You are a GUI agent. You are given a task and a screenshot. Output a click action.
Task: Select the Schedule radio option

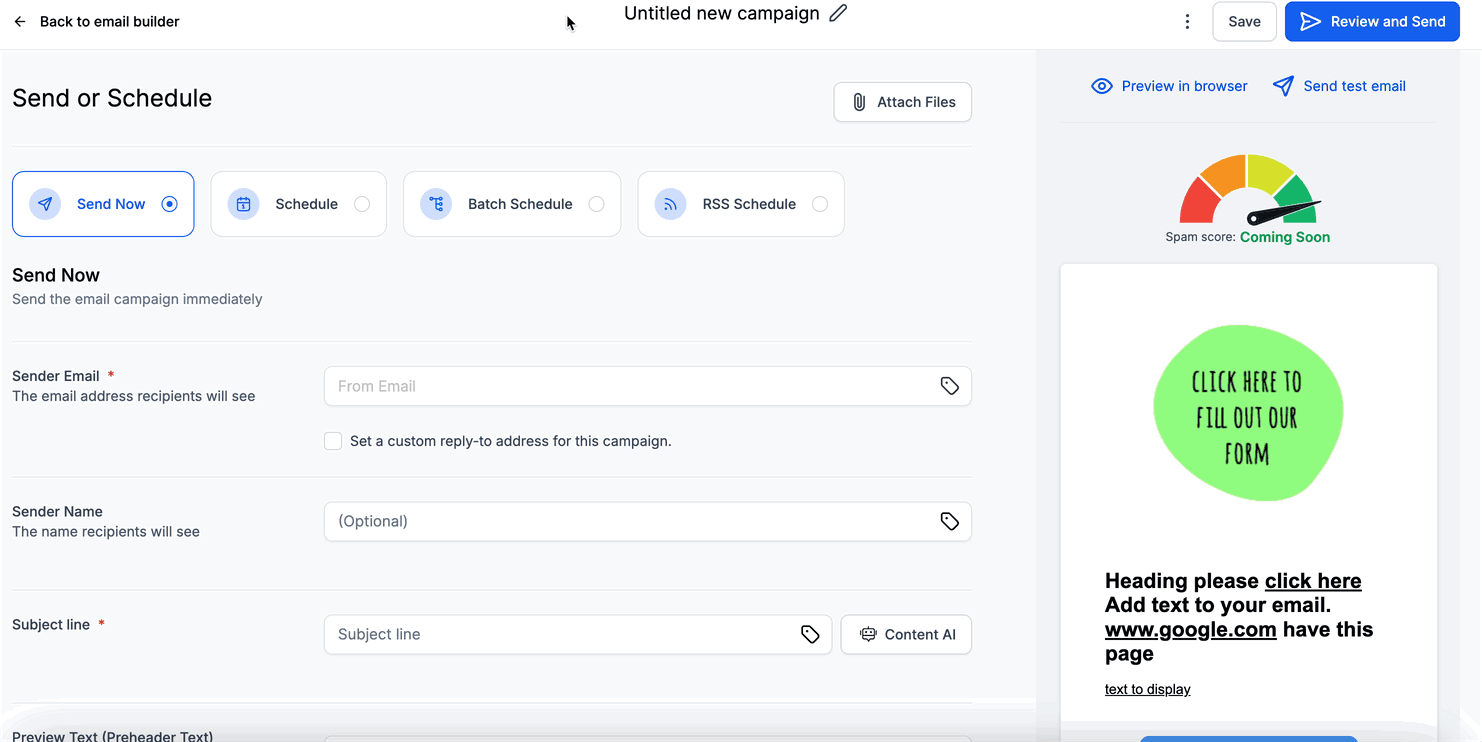click(362, 204)
